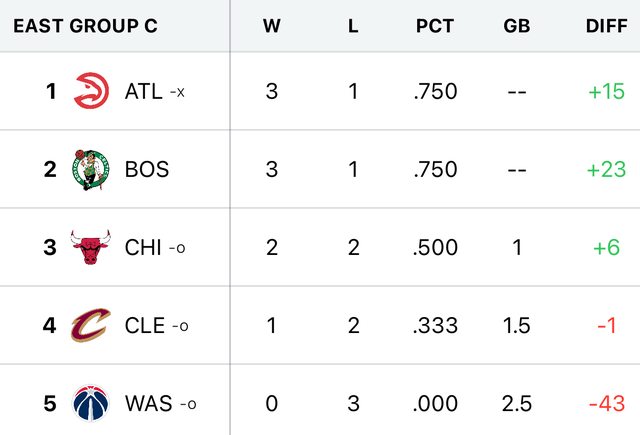Open the WAS team page
Viewport: 640px width, 435px height.
tap(148, 404)
